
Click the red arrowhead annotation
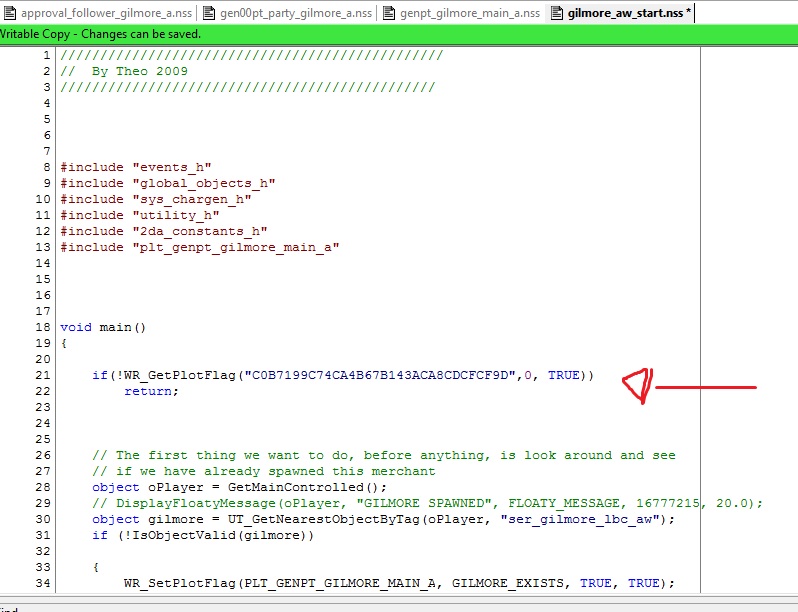click(x=637, y=387)
